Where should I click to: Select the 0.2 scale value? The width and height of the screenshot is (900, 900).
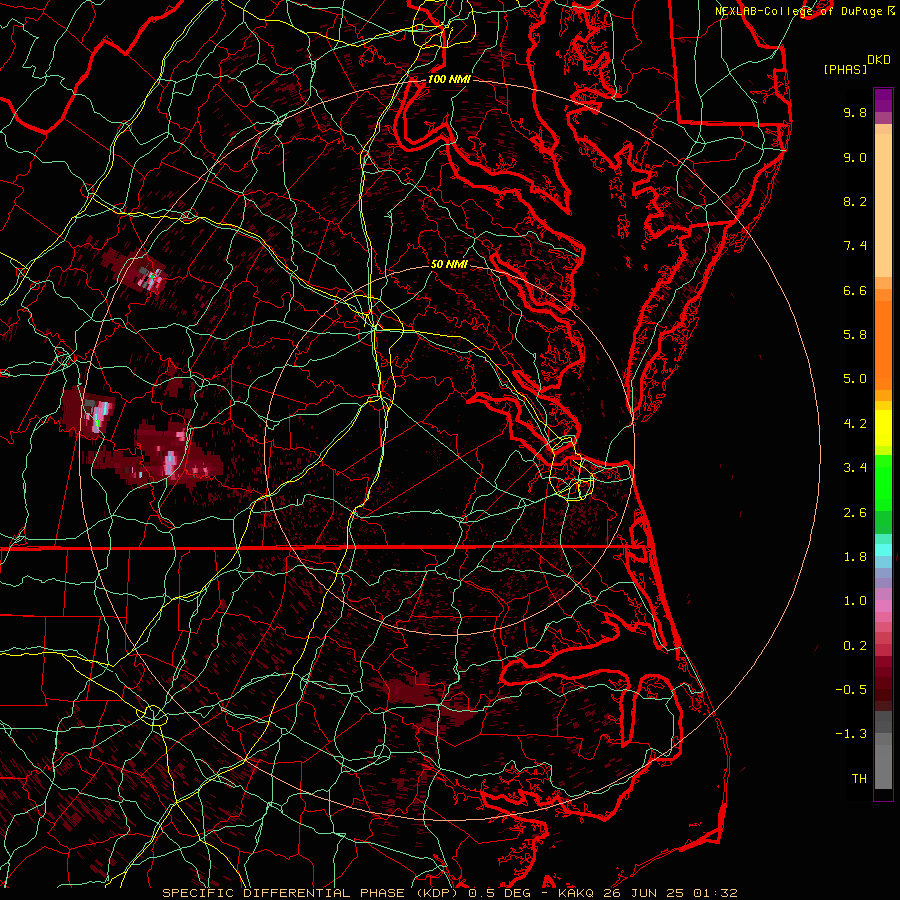click(x=855, y=646)
